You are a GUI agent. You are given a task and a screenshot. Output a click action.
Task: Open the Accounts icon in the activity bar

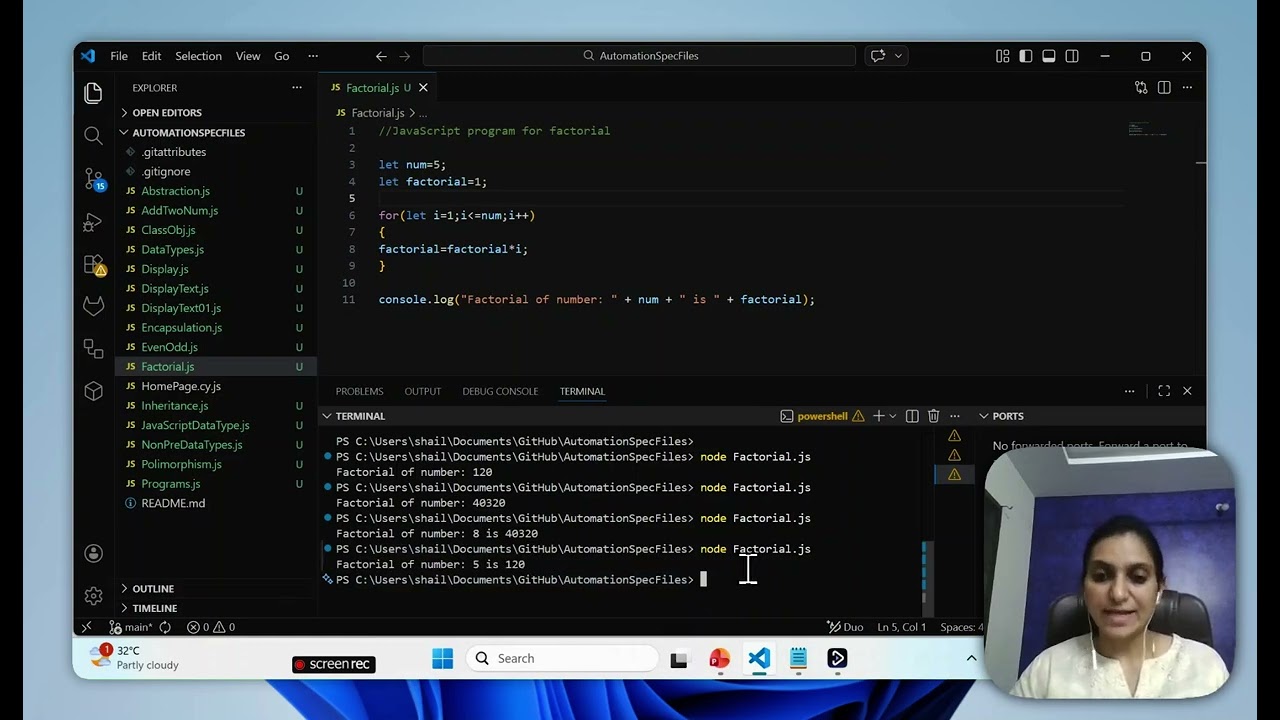[93, 553]
